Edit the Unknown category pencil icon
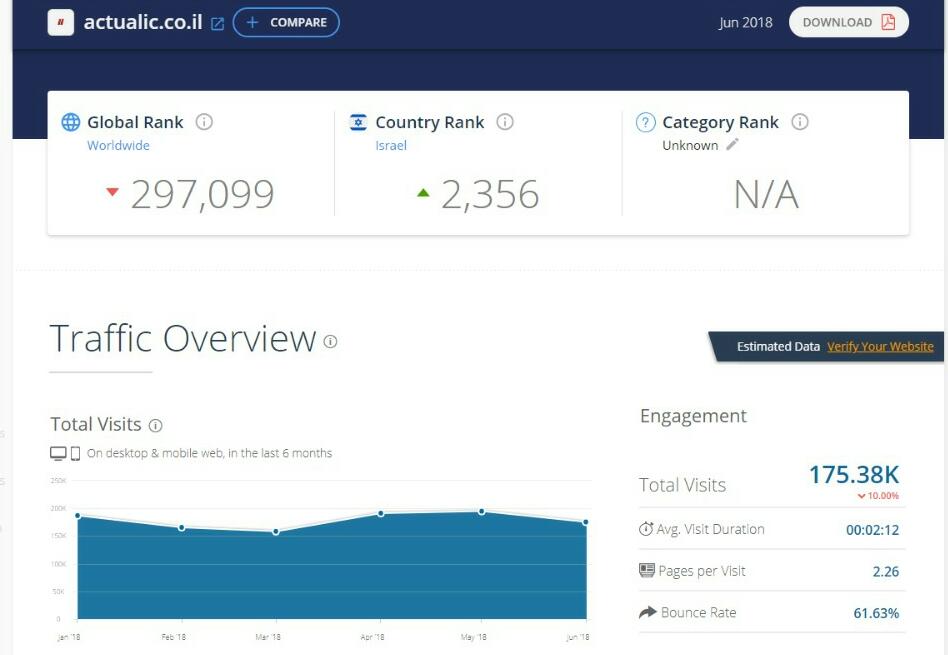This screenshot has width=948, height=655. pyautogui.click(x=732, y=145)
